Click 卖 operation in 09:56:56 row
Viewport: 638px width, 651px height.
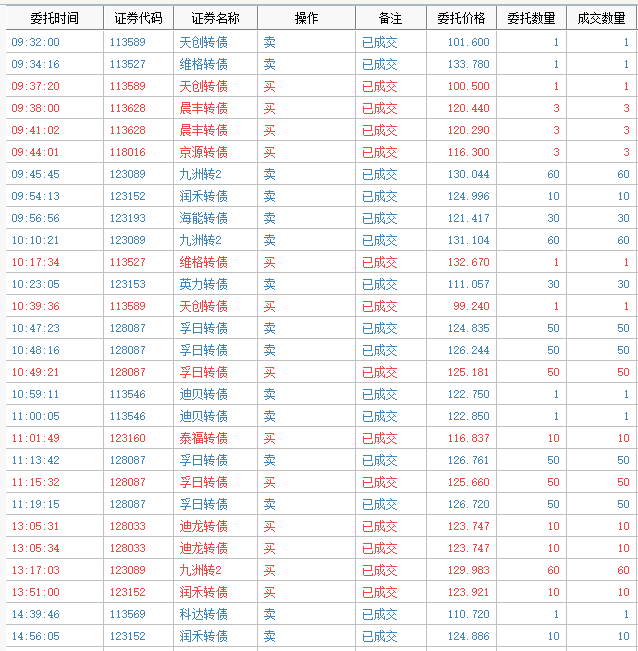[x=269, y=218]
